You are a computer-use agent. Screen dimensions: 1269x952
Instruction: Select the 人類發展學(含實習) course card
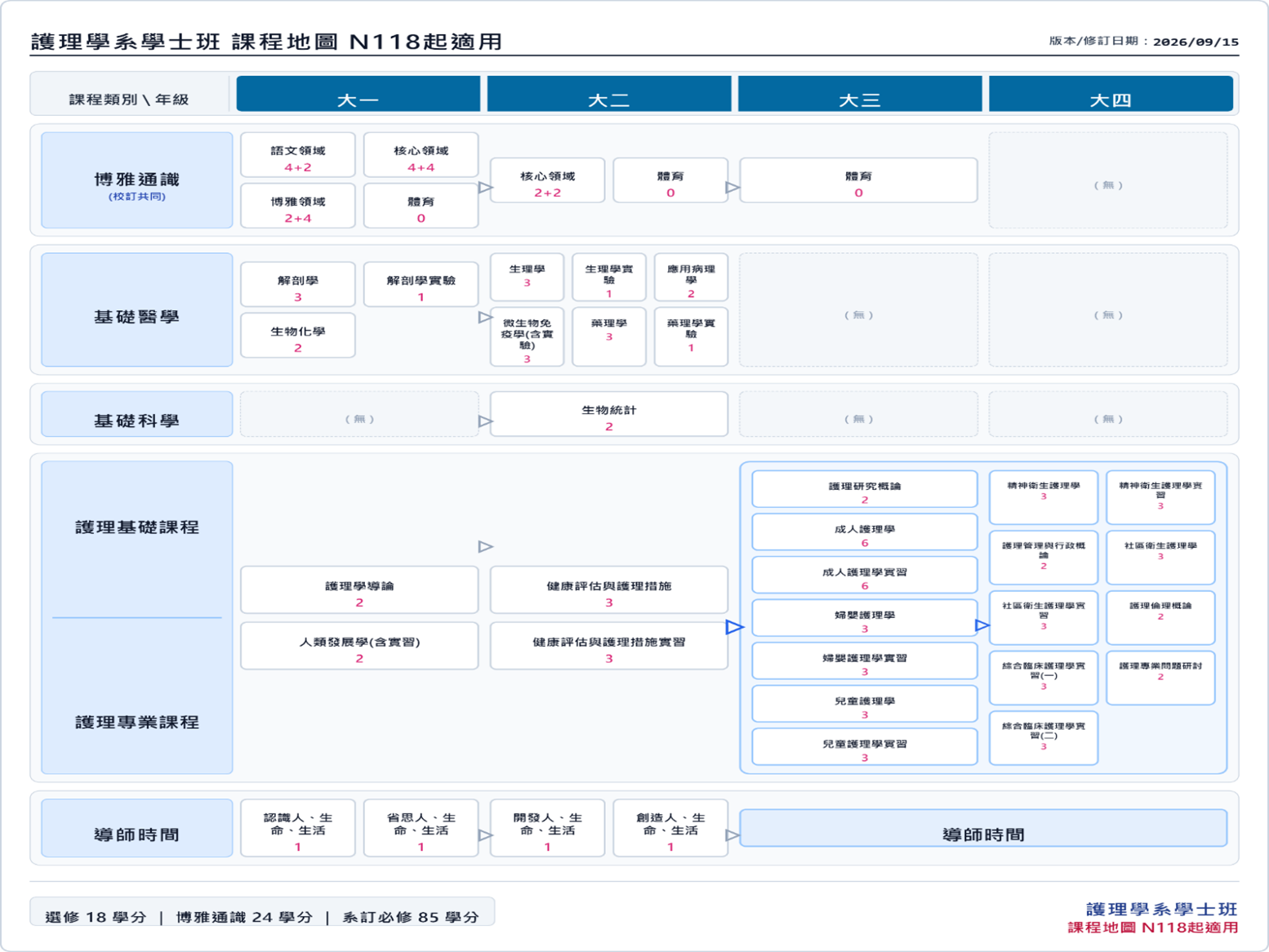click(359, 646)
